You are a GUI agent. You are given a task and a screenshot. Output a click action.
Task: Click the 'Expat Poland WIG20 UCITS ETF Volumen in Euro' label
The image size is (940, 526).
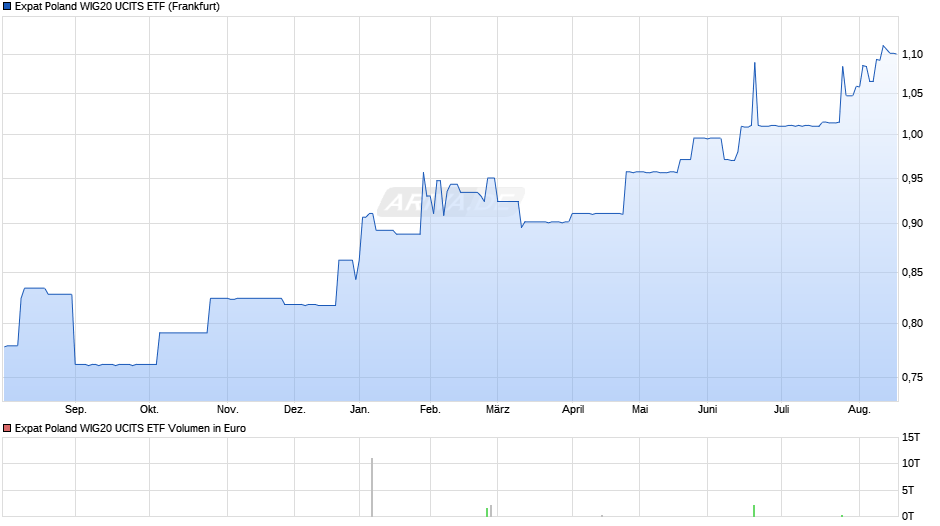[x=130, y=428]
